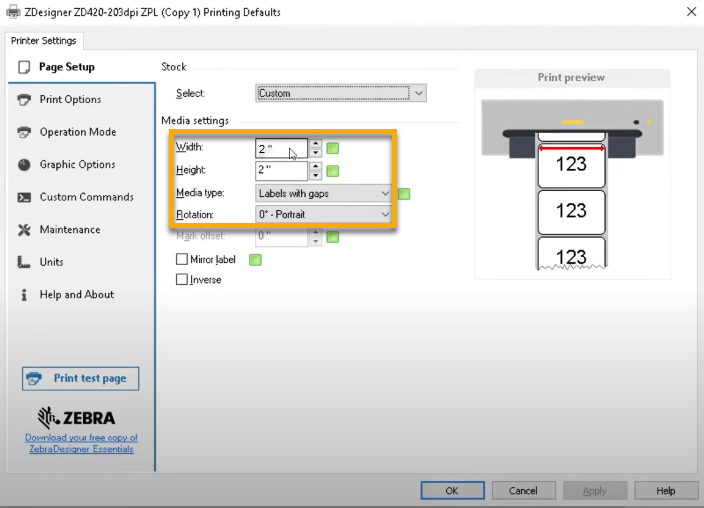Click the Print test page button
Image resolution: width=704 pixels, height=508 pixels.
click(80, 379)
